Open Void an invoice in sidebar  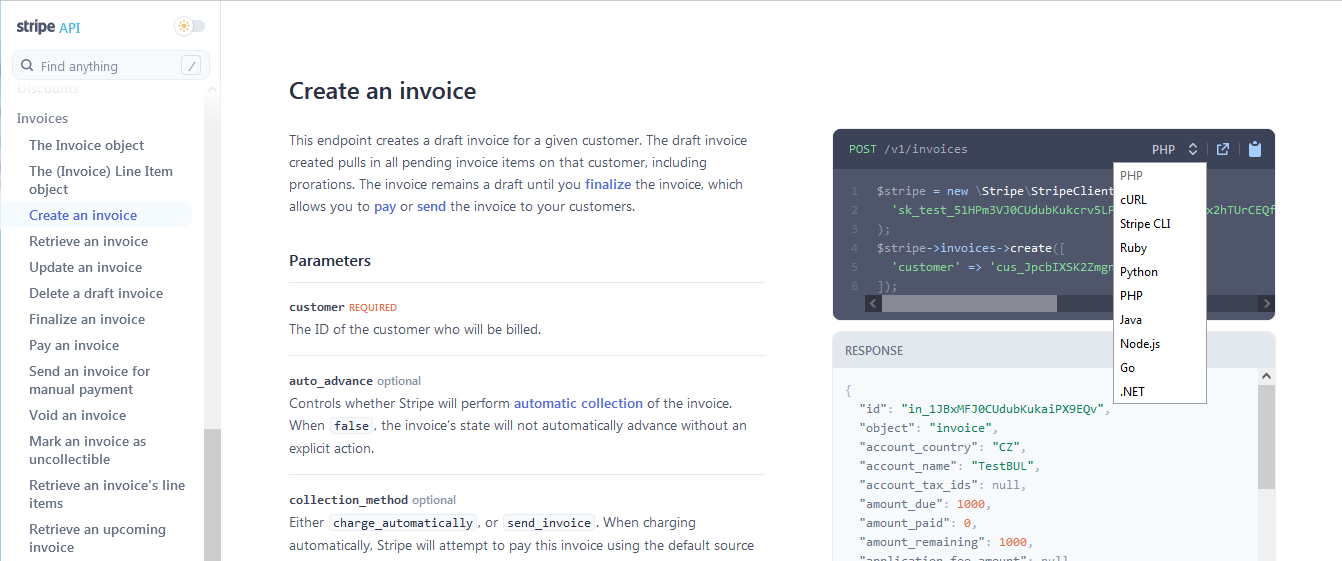pyautogui.click(x=77, y=415)
